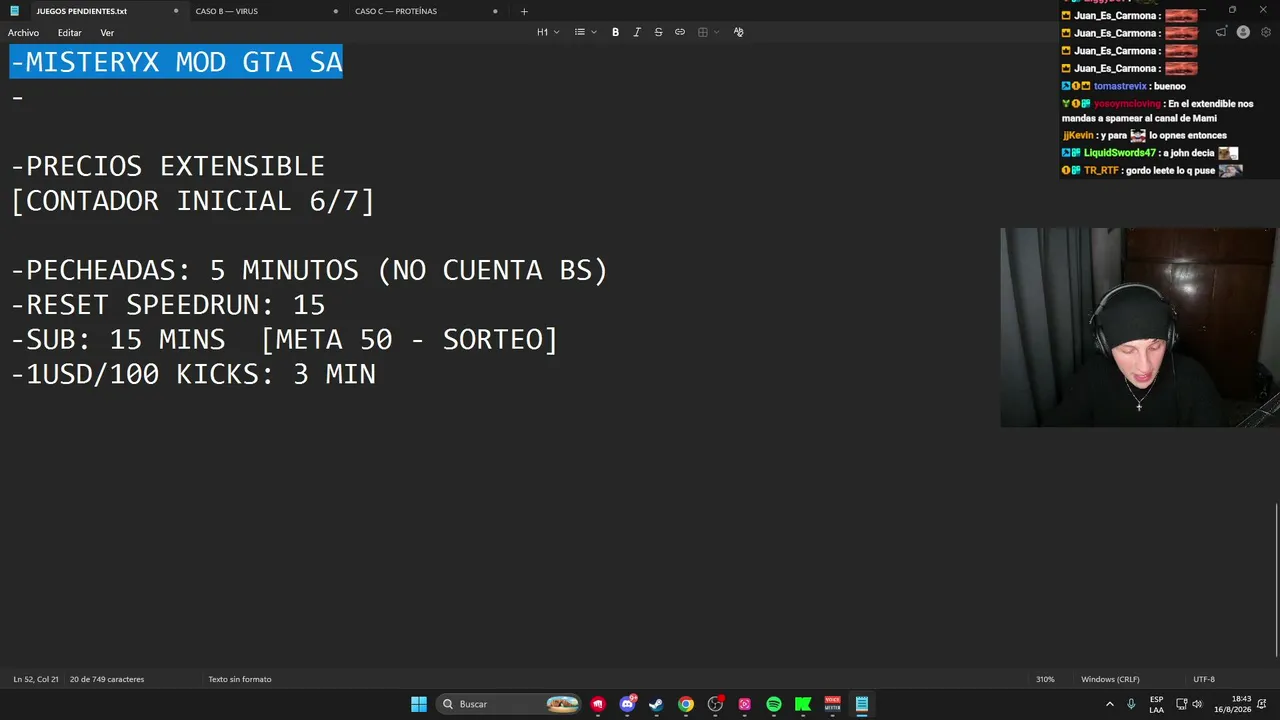This screenshot has height=720, width=1280.
Task: Click the Notepad app icon in the title bar
Action: (14, 11)
